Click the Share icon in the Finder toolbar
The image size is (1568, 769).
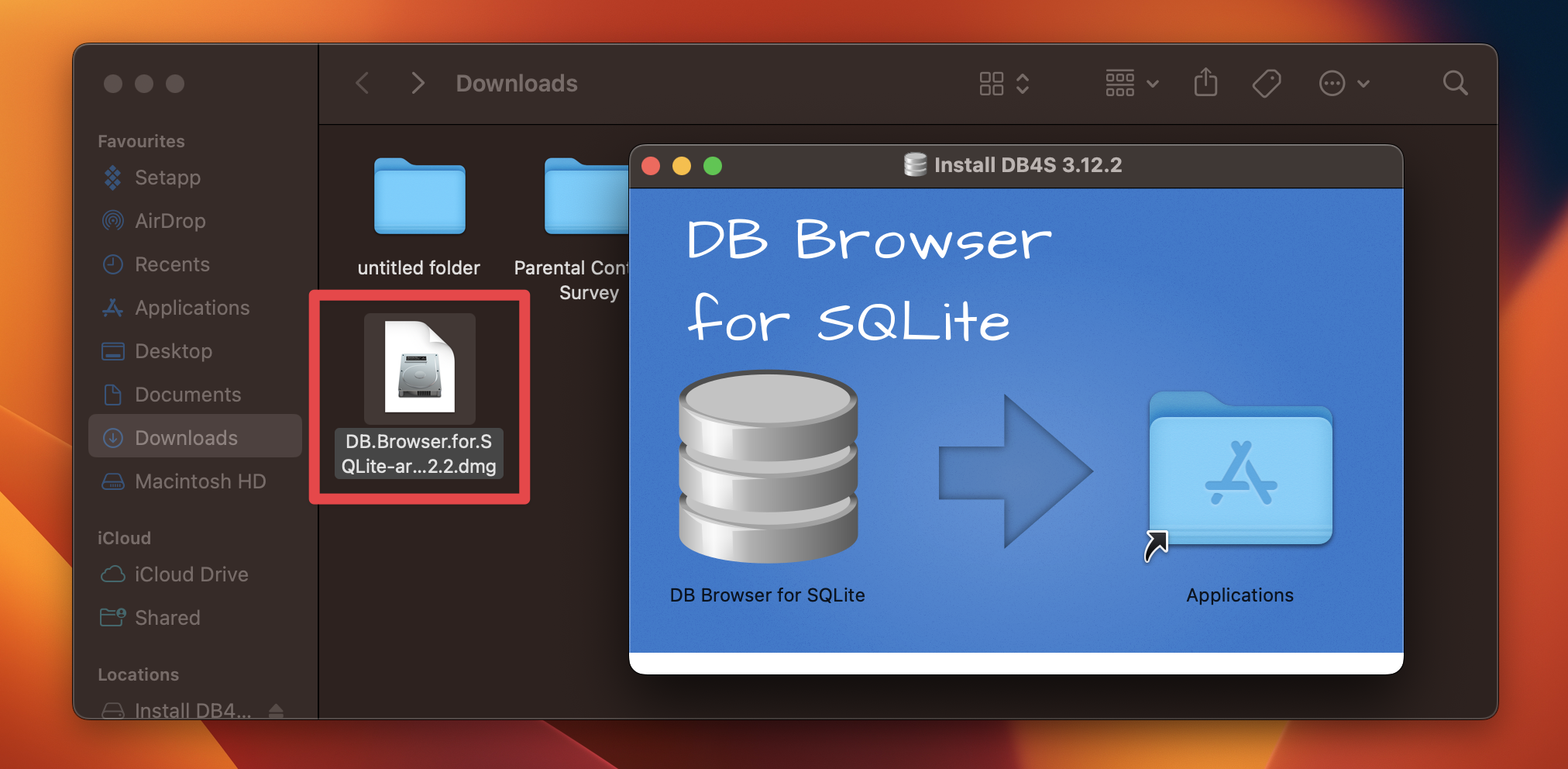pos(1205,83)
